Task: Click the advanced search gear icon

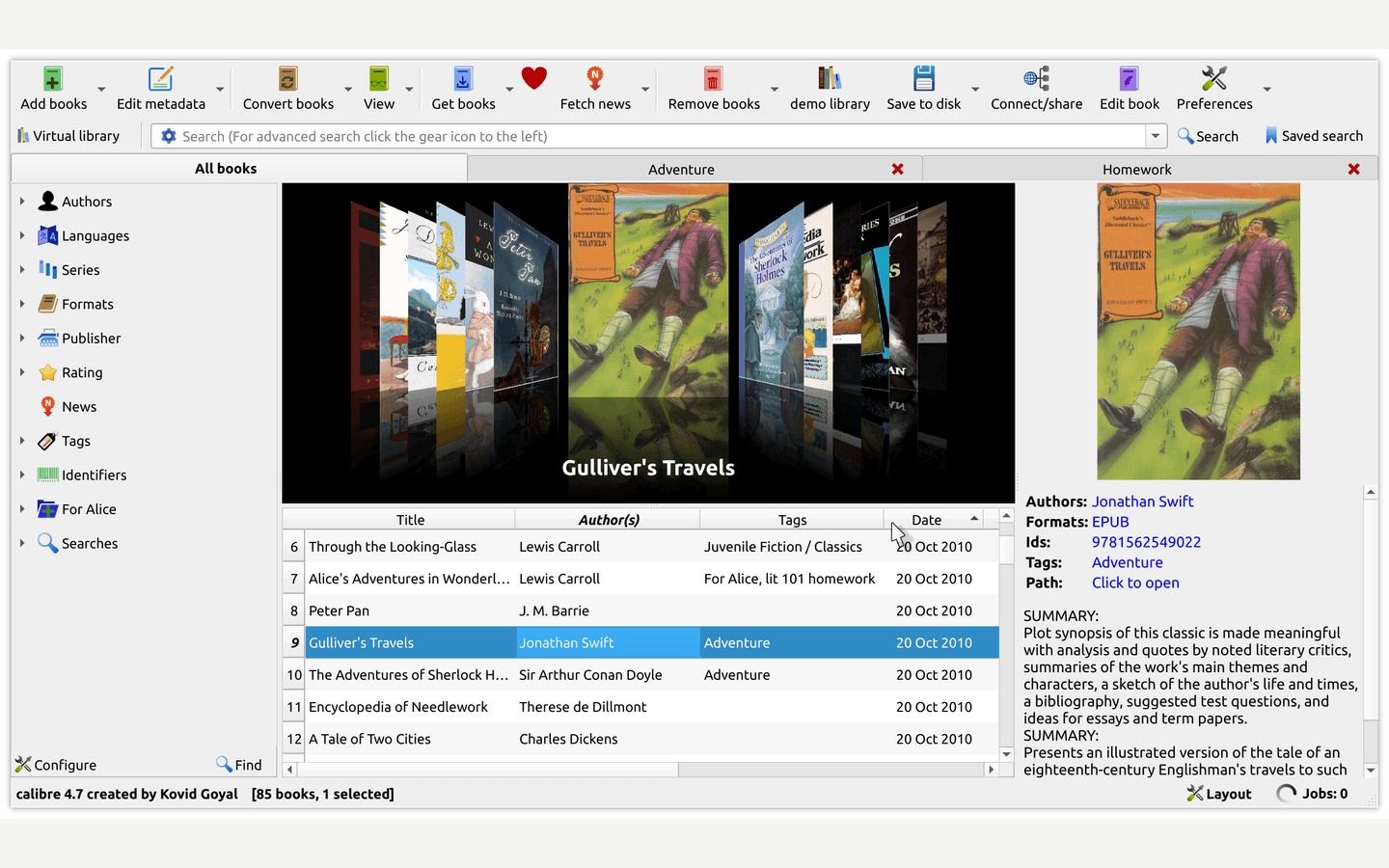Action: (x=168, y=136)
